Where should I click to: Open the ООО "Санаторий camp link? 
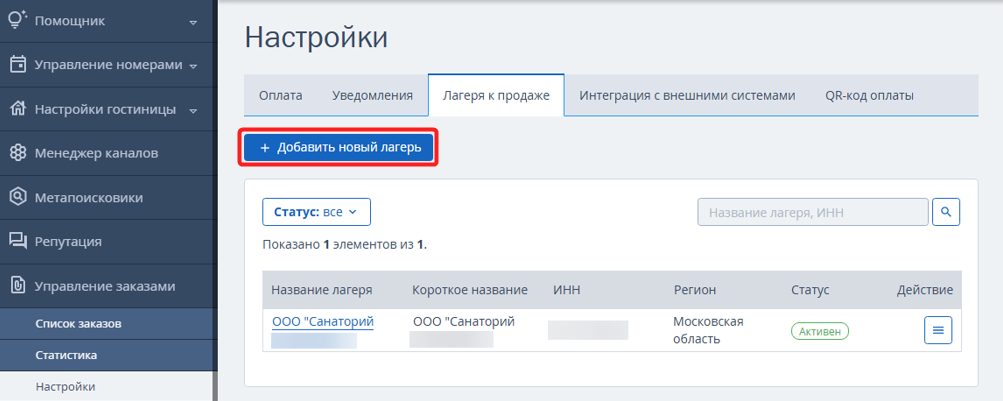tap(323, 321)
